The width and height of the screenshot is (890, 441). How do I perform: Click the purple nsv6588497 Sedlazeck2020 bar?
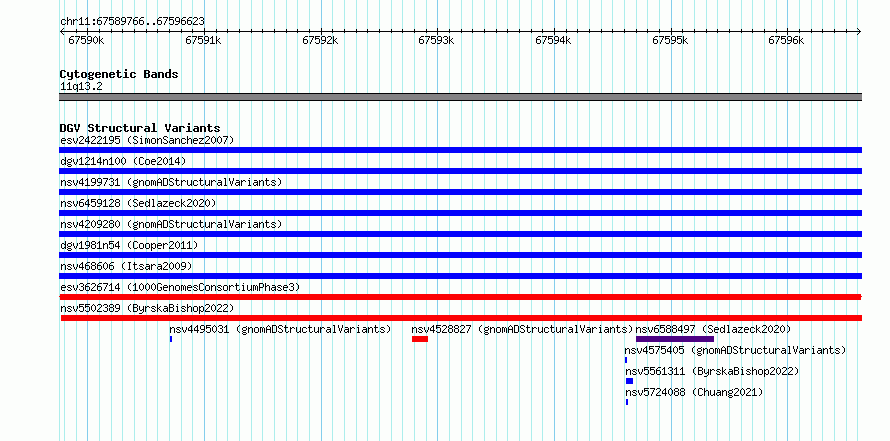tap(675, 339)
